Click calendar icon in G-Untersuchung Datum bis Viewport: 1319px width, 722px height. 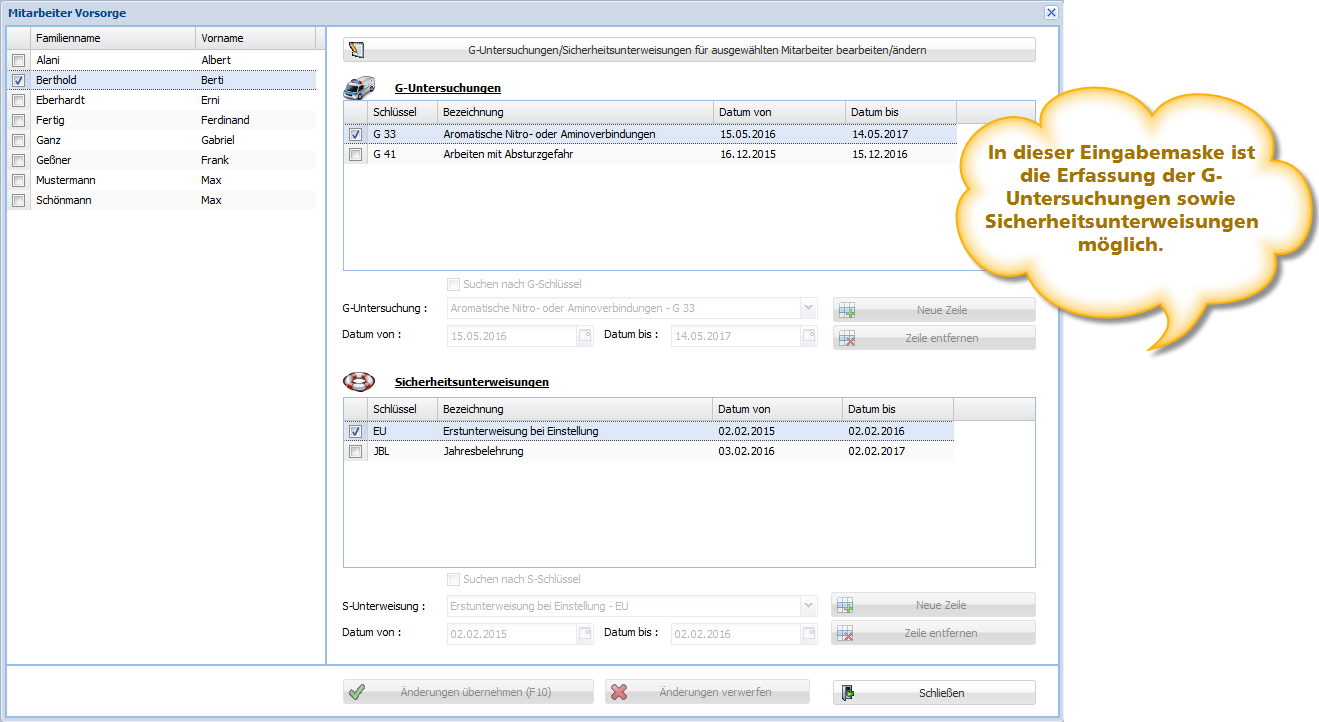tap(807, 336)
